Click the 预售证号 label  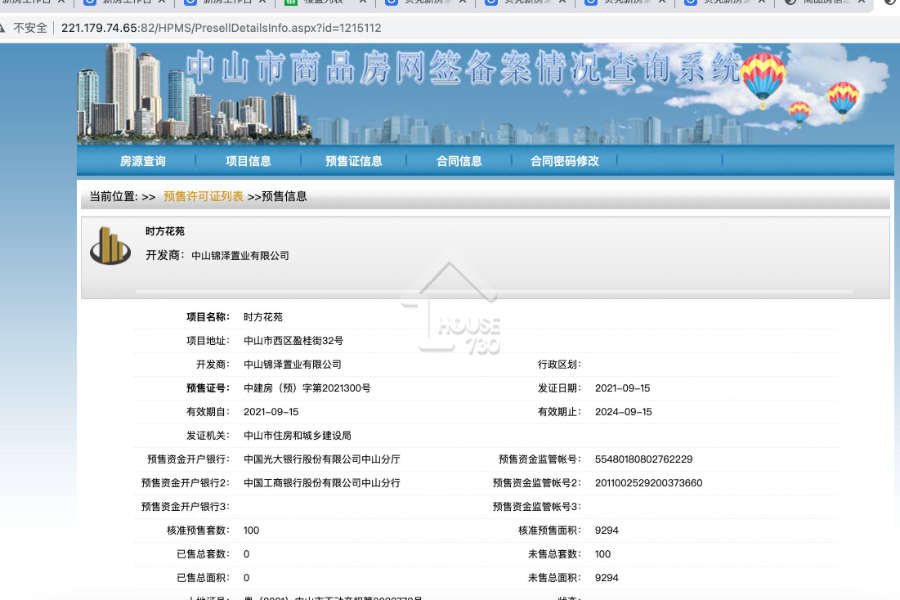pos(208,388)
